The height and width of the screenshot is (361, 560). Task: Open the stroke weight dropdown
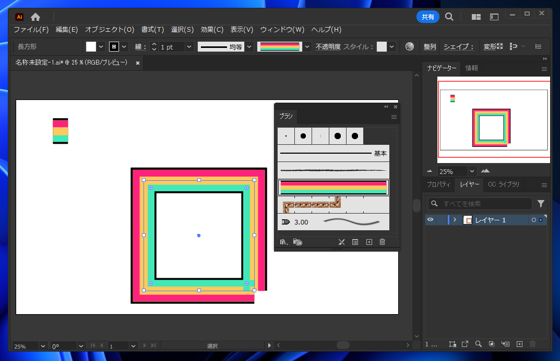click(x=189, y=47)
